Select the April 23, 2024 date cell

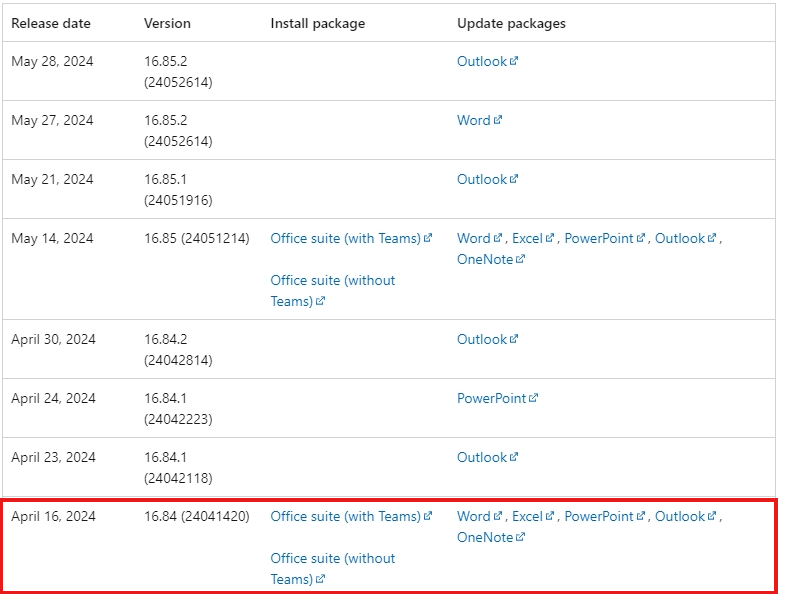tap(53, 458)
